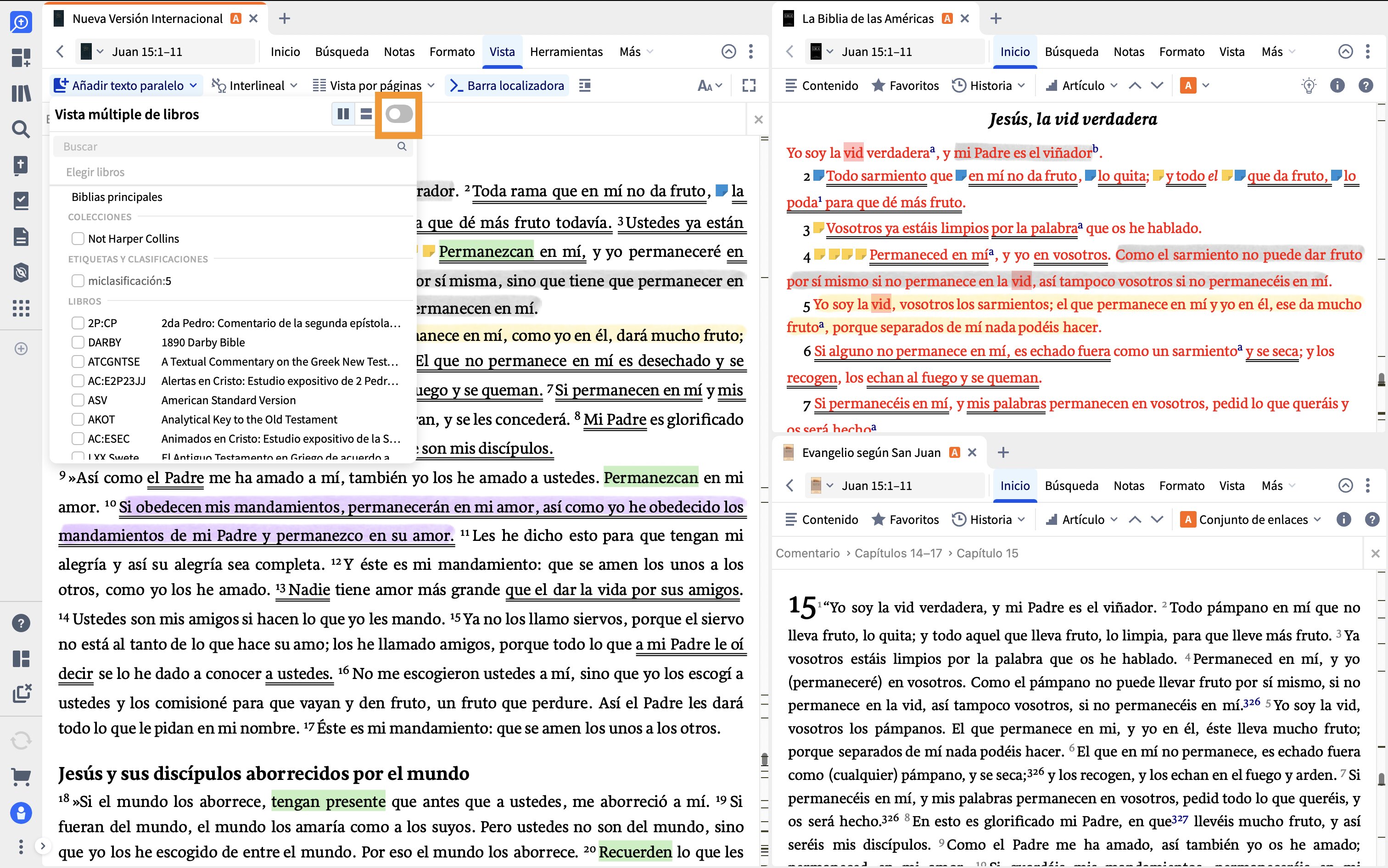Expand Más menu in NVI panel
Viewport: 1388px width, 868px height.
point(636,52)
